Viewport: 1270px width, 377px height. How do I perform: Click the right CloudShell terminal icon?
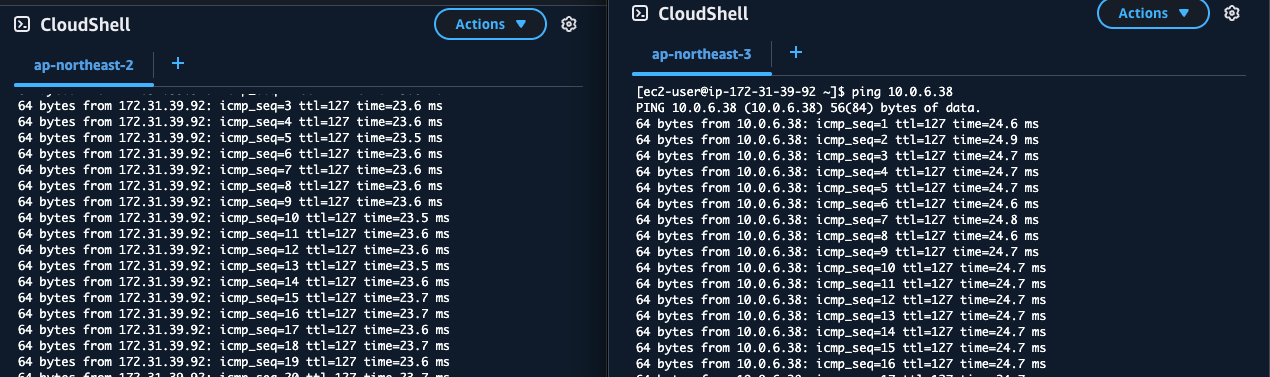pos(641,14)
